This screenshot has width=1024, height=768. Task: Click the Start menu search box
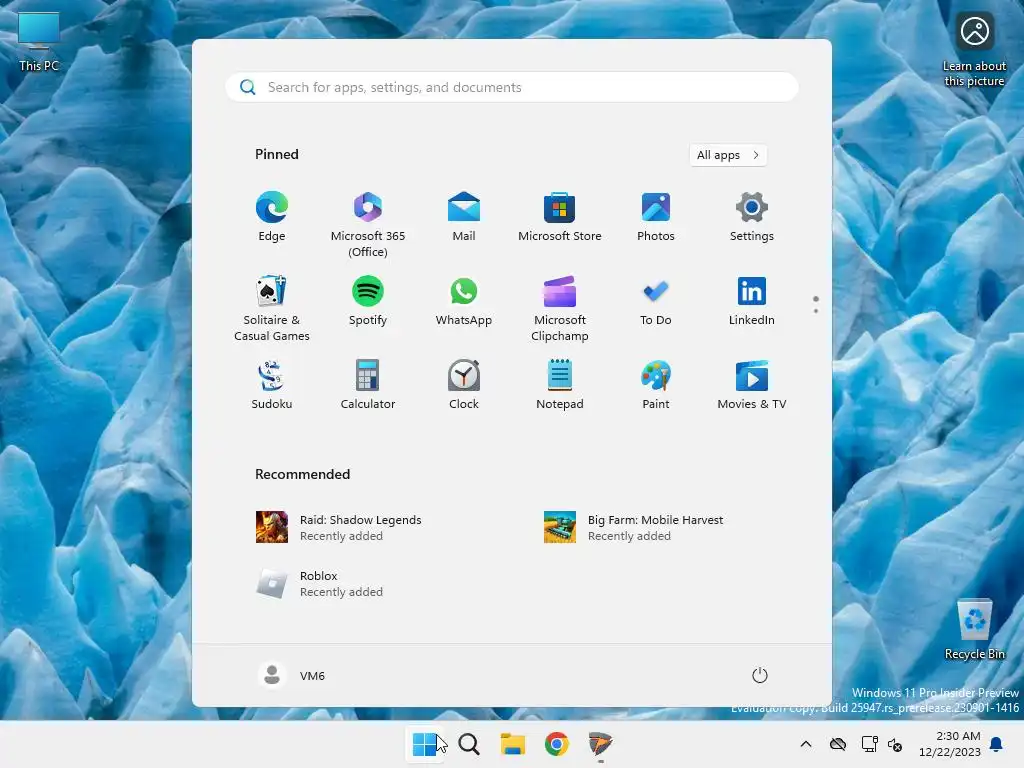coord(512,88)
